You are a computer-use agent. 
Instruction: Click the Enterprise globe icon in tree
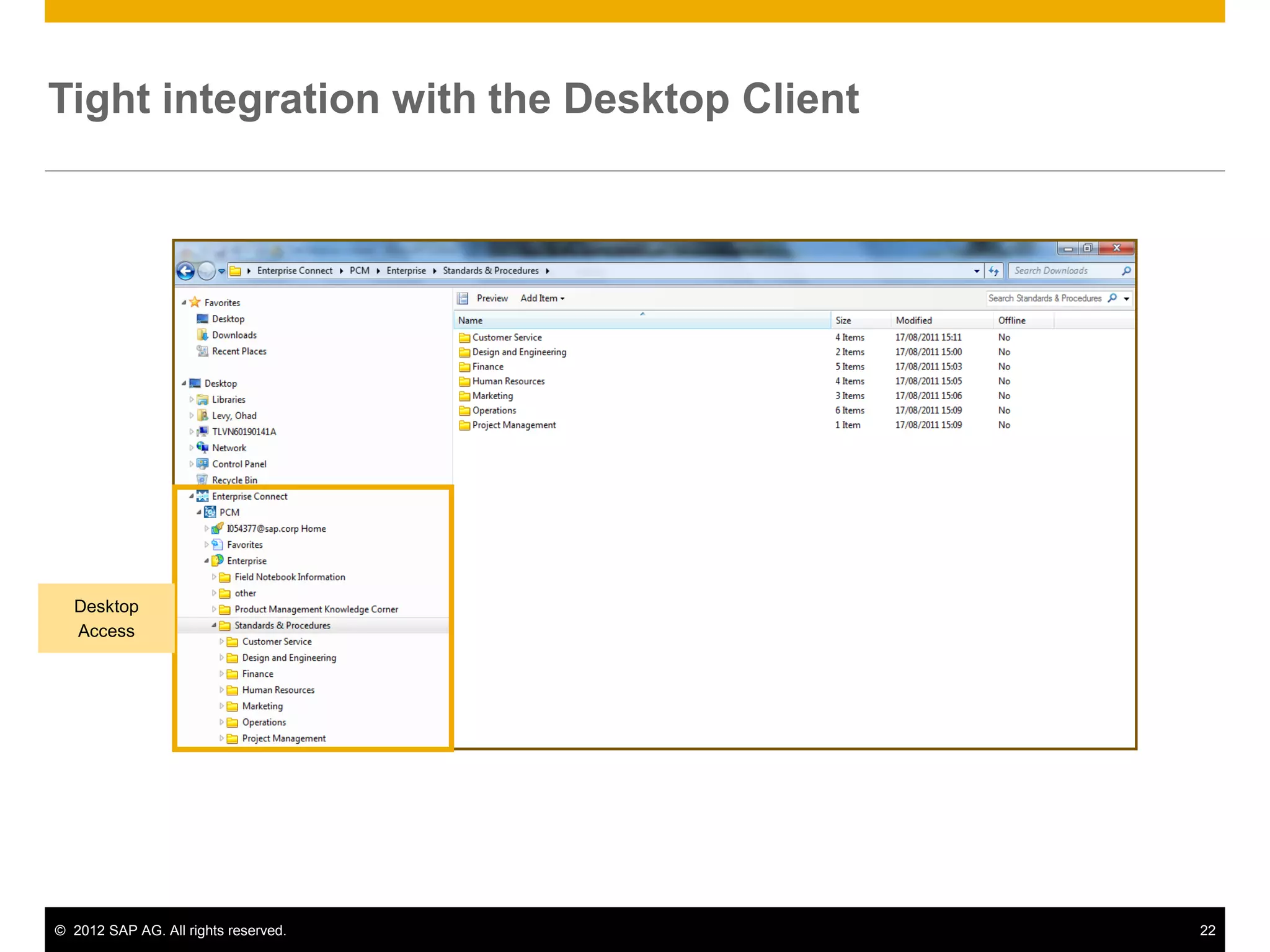point(217,561)
